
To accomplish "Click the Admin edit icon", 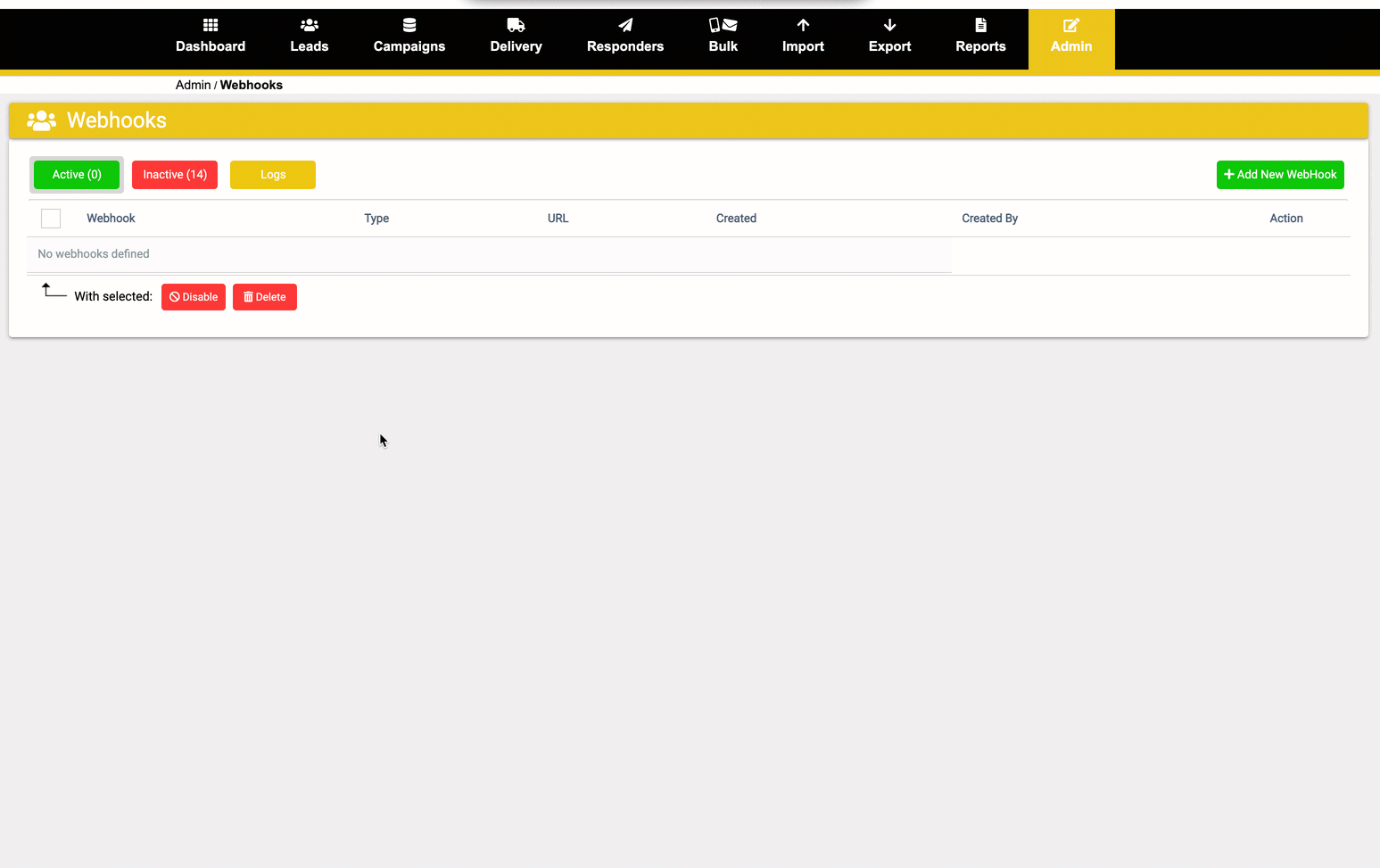I will click(1071, 25).
